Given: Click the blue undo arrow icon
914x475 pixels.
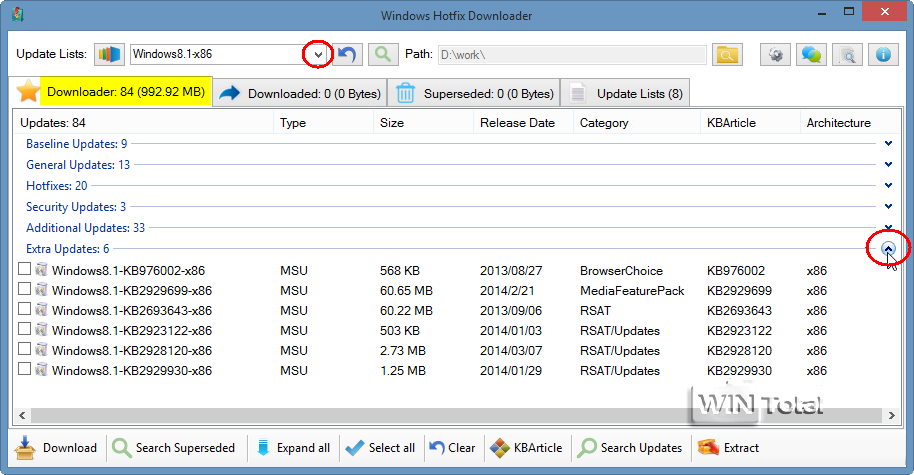Looking at the screenshot, I should (x=348, y=54).
